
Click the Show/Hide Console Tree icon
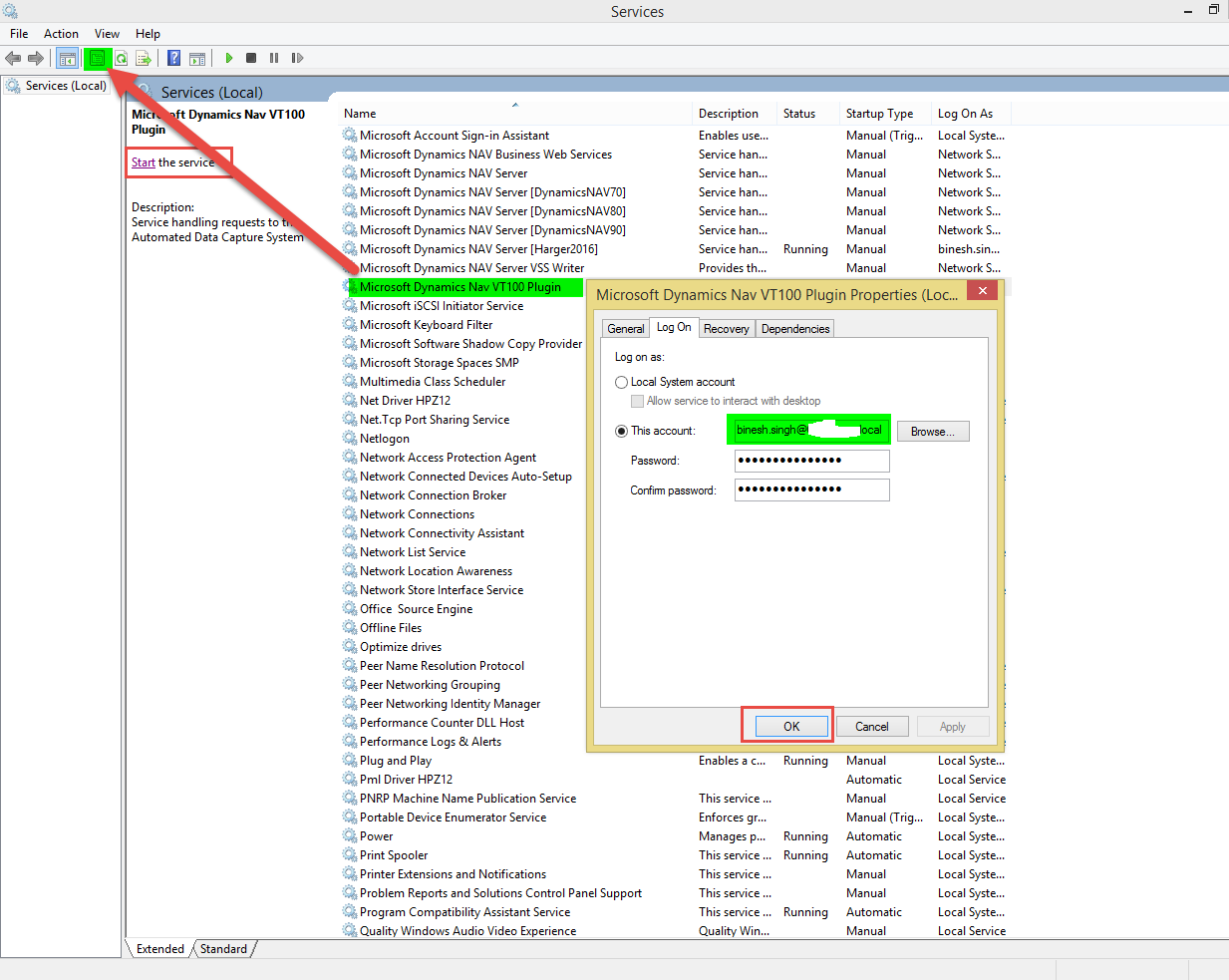(x=67, y=58)
